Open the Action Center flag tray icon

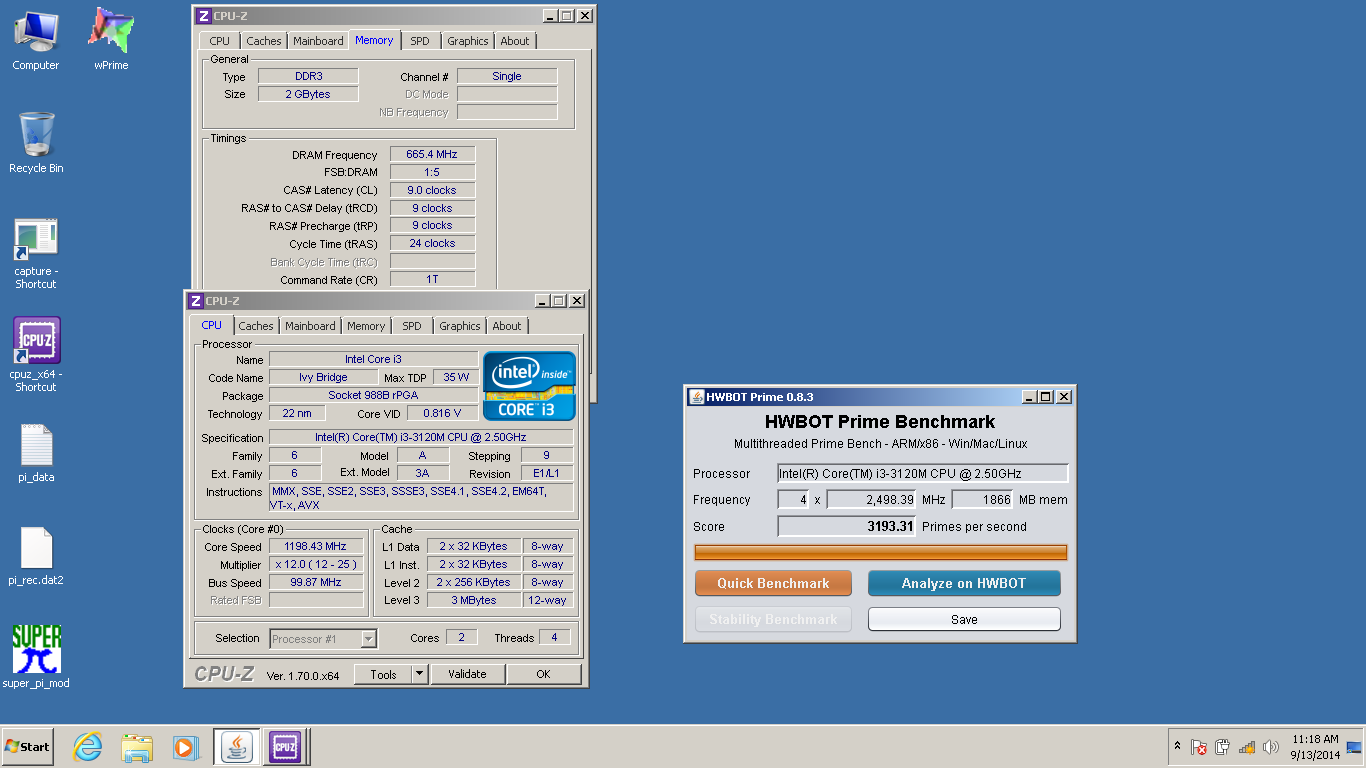pos(1199,747)
